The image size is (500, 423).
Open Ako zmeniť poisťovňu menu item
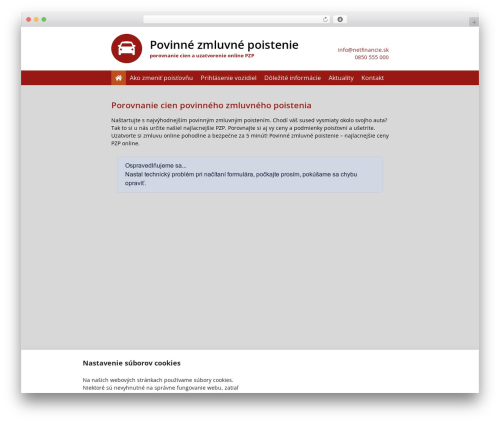tap(161, 78)
